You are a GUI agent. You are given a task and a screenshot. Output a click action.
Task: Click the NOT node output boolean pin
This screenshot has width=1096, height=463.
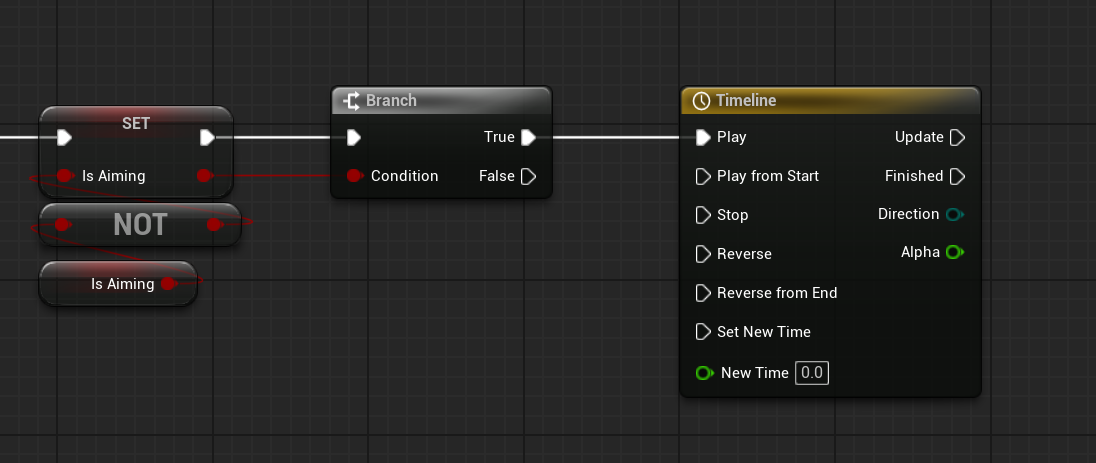(x=215, y=224)
